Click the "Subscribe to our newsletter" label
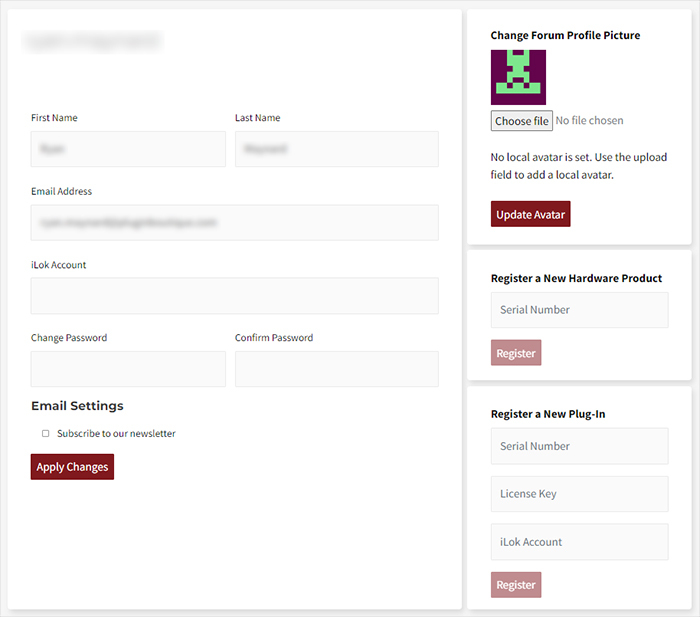 pos(116,434)
